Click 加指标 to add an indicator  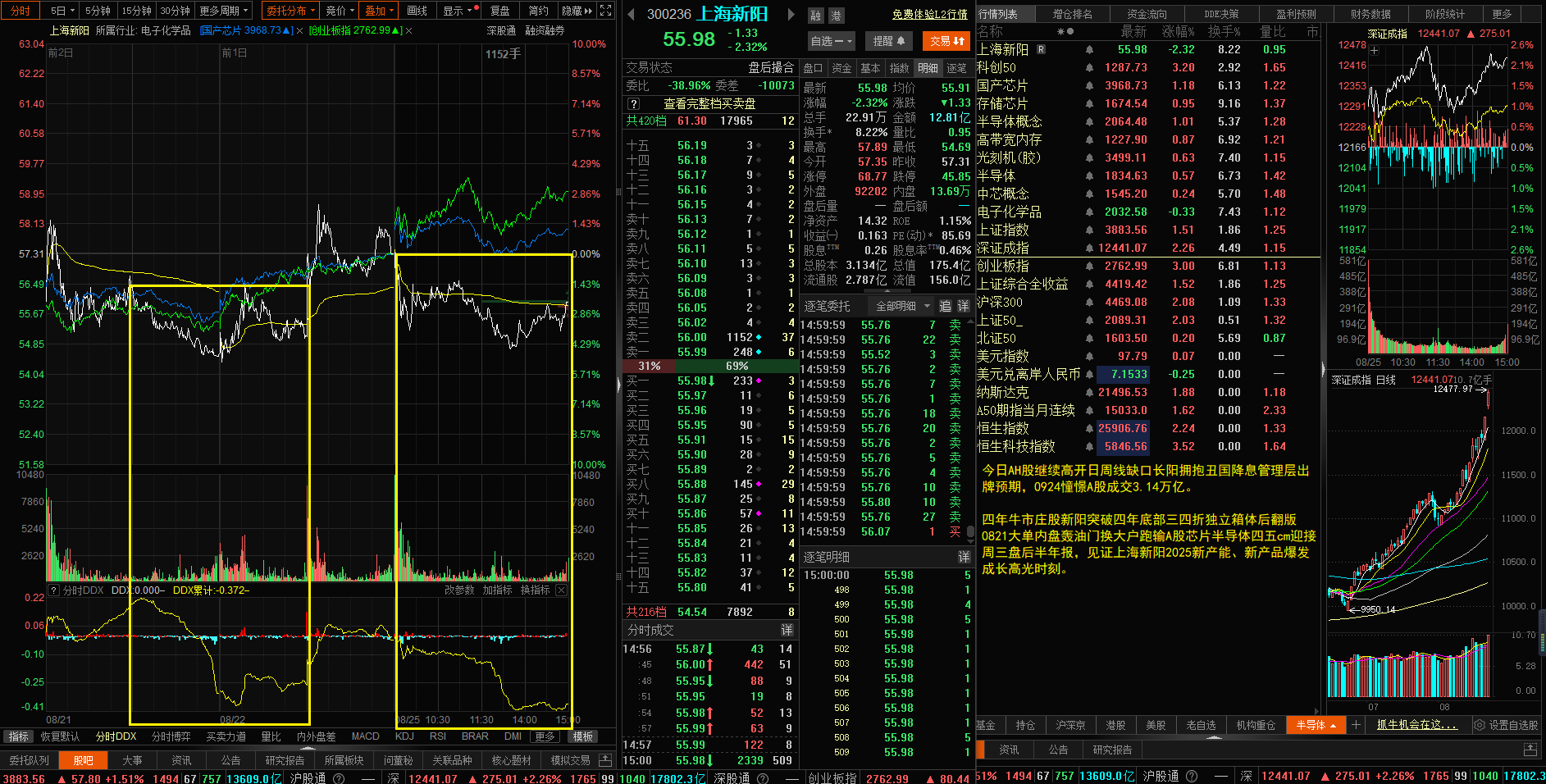coord(497,590)
